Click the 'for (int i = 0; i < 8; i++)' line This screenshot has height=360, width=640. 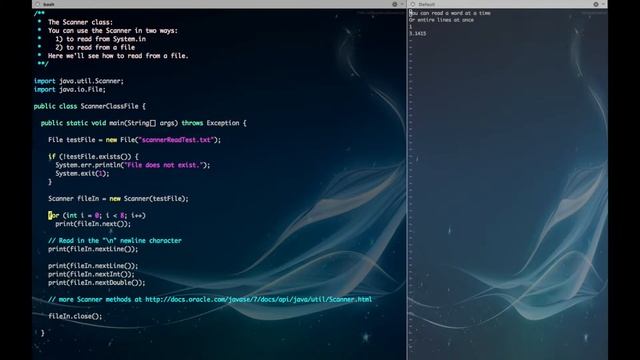click(97, 216)
